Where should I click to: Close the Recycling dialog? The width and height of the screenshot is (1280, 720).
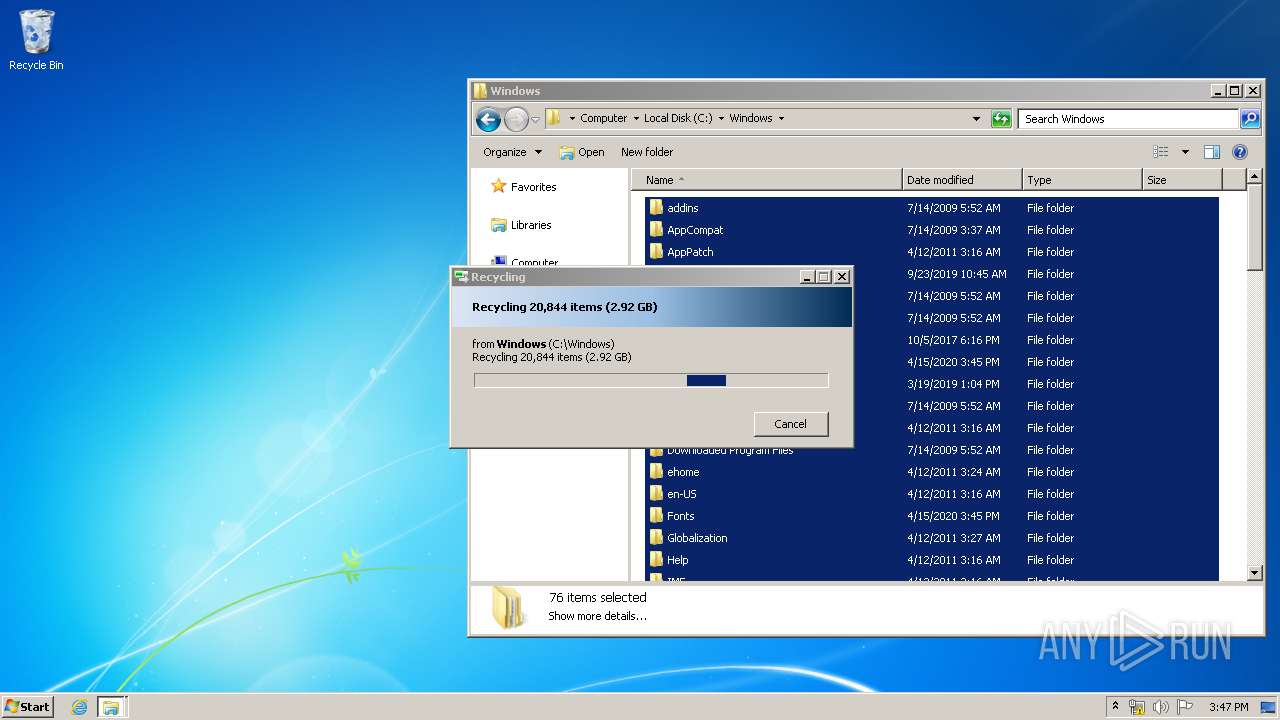842,277
